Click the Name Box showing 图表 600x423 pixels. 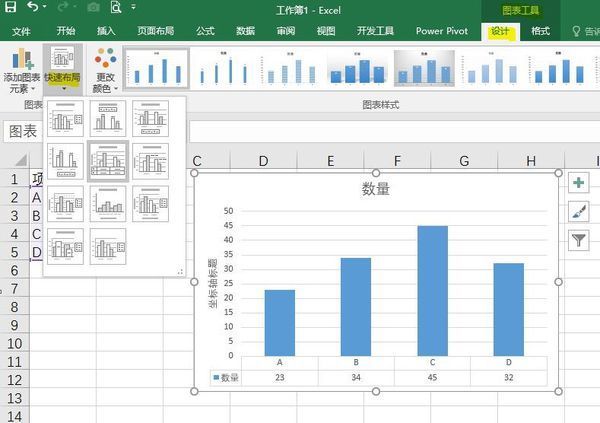(x=24, y=131)
